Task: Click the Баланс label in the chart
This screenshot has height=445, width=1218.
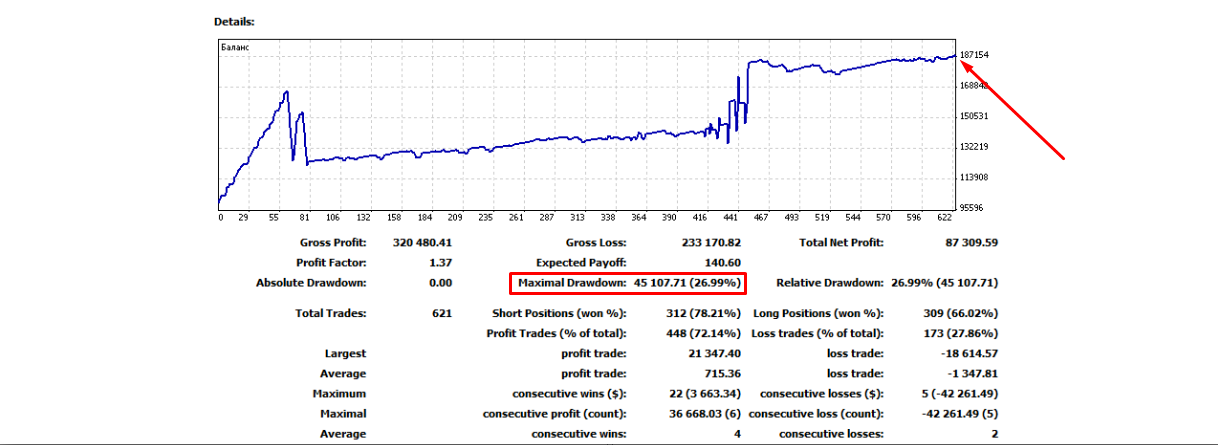Action: [x=236, y=47]
